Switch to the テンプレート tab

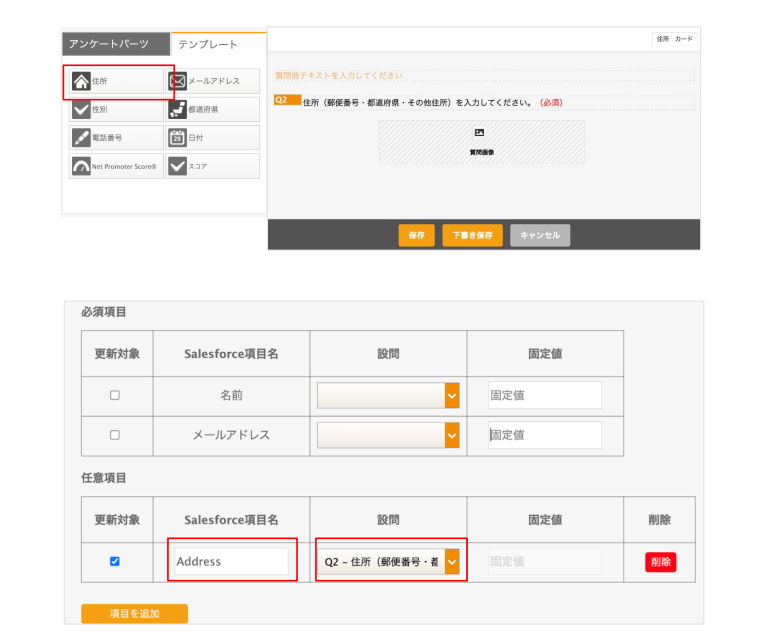[x=219, y=44]
